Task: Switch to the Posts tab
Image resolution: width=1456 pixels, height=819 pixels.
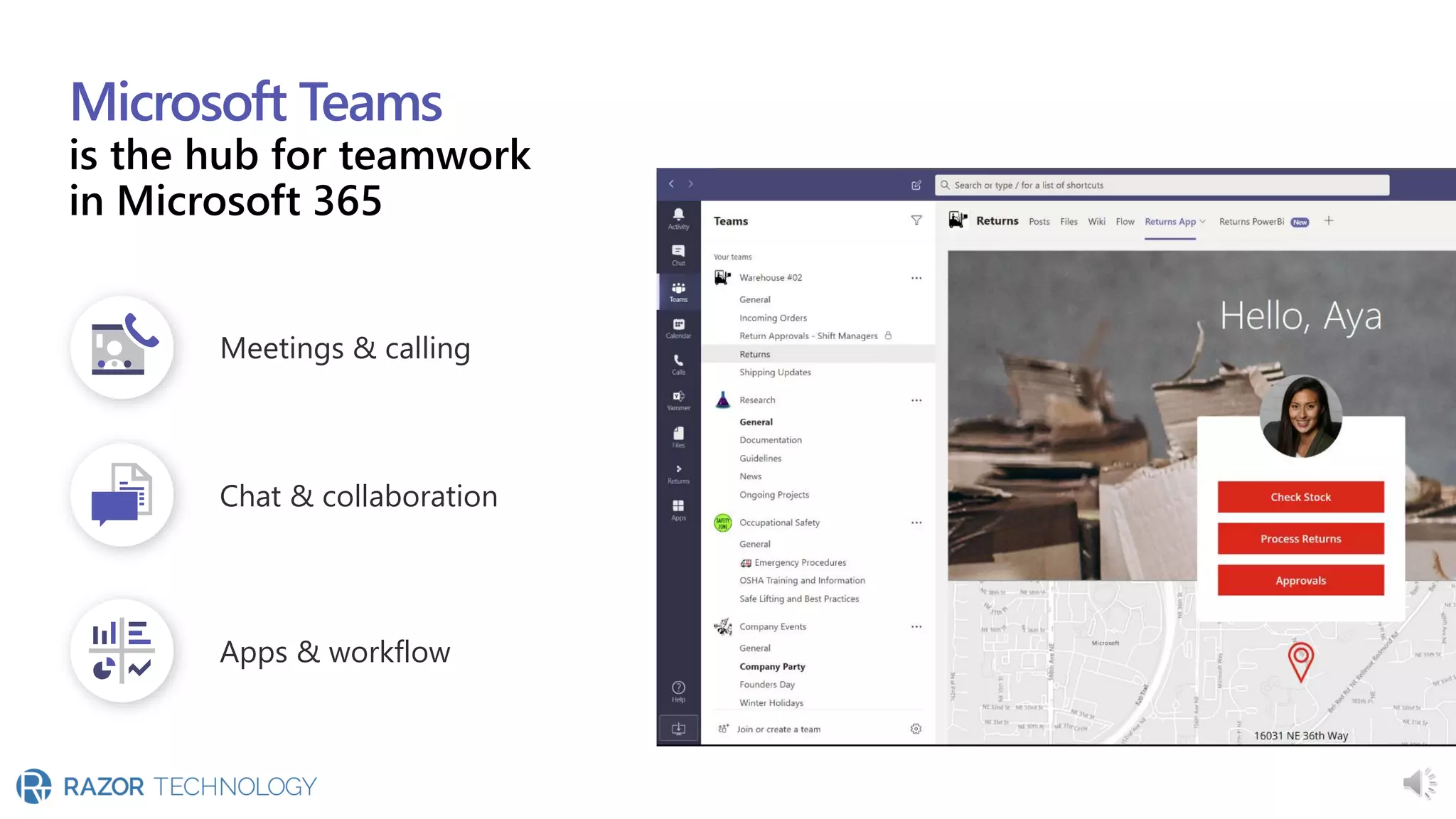Action: click(x=1039, y=222)
